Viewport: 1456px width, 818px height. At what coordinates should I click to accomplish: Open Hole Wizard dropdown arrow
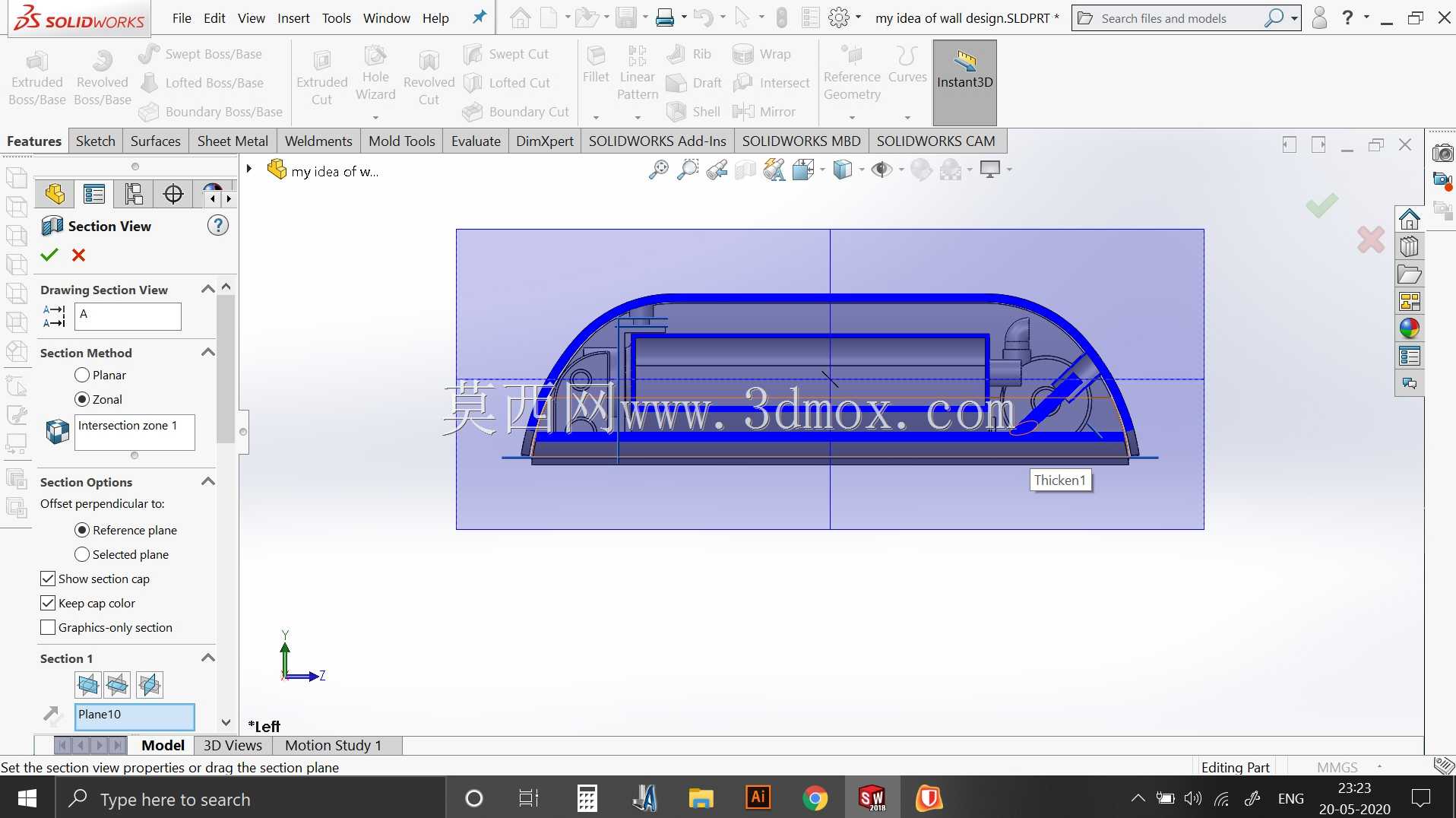pyautogui.click(x=375, y=118)
